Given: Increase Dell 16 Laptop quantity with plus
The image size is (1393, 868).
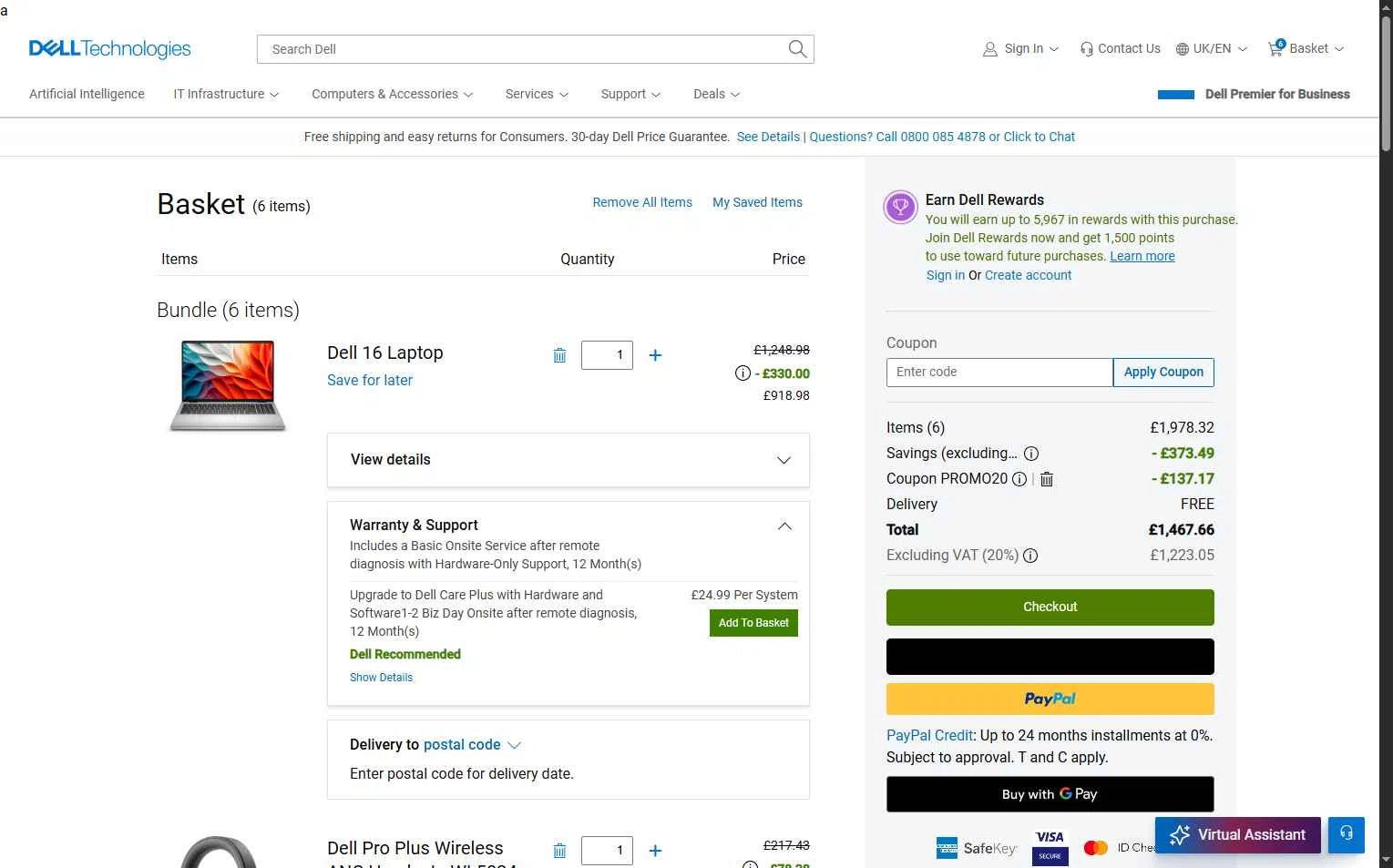Looking at the screenshot, I should [655, 355].
